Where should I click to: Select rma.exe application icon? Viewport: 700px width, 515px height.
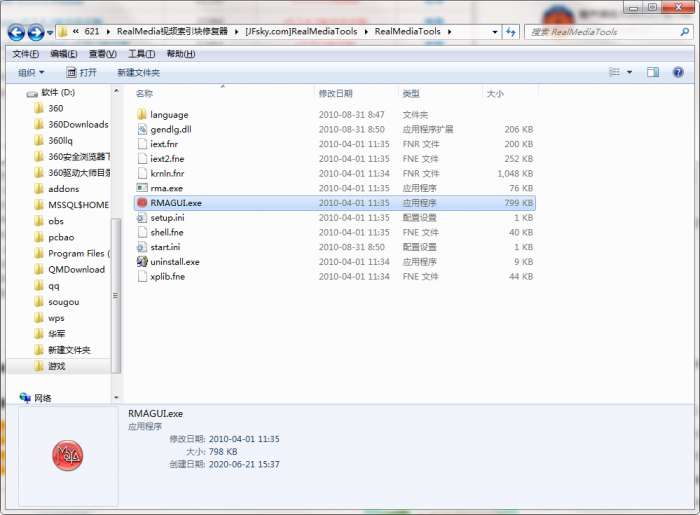pos(142,188)
